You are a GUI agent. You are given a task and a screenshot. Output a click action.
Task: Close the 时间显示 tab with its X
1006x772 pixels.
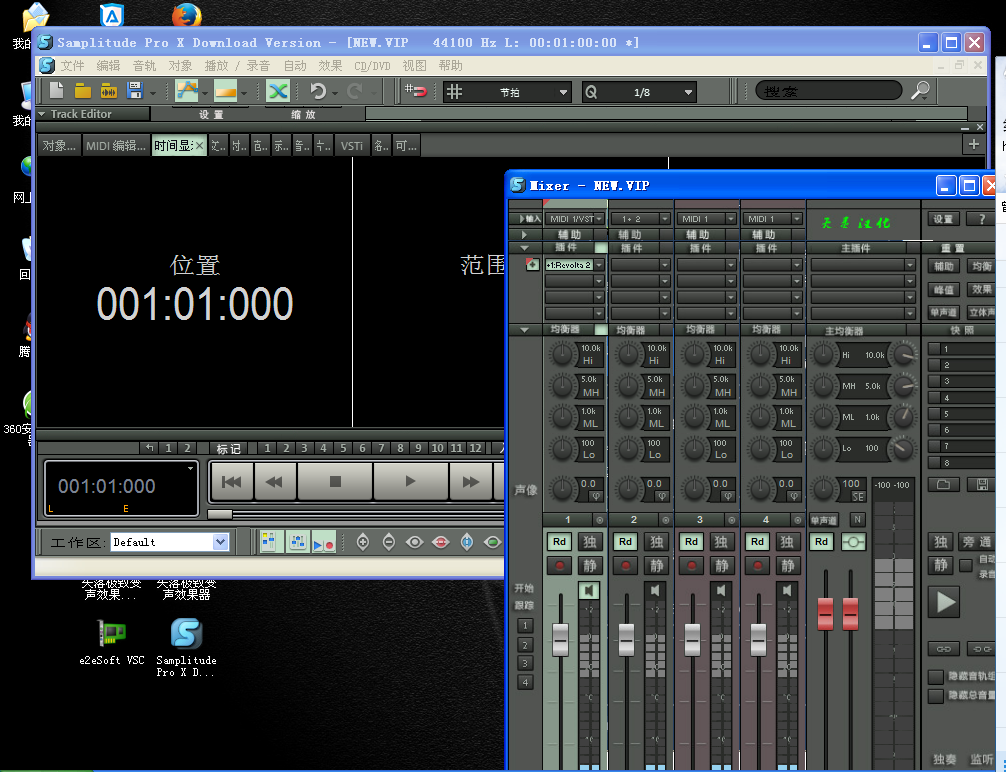pos(200,146)
